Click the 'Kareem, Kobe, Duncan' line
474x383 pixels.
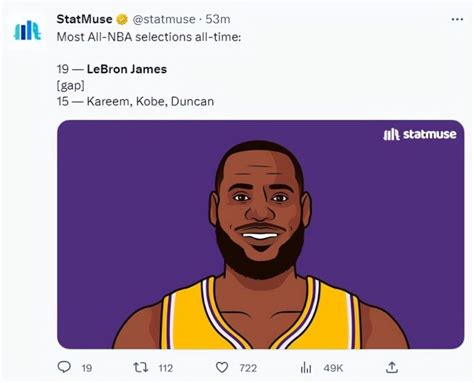coord(135,101)
